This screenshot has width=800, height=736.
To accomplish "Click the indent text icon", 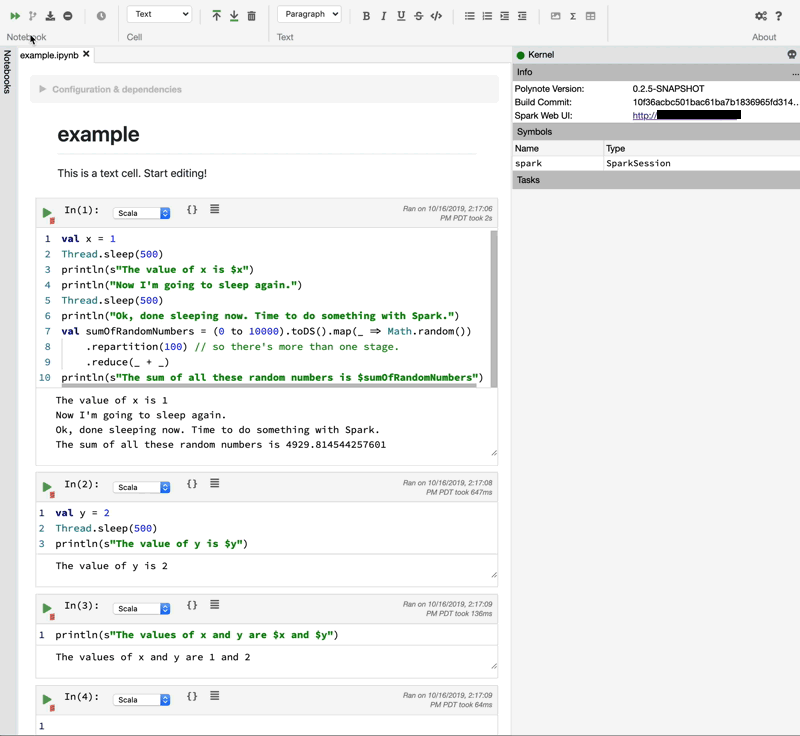I will coord(505,16).
